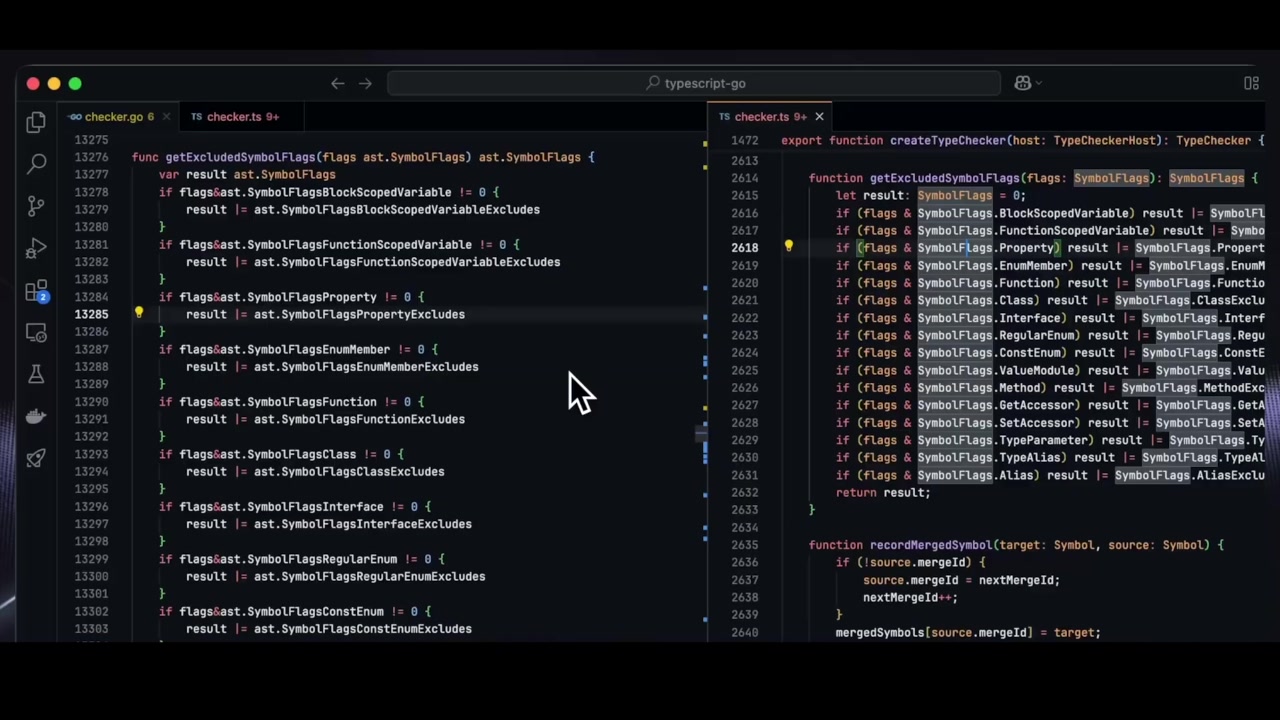Click result |= ast.SymbolFlagsFunctionExcludes line
The width and height of the screenshot is (1280, 720).
click(x=325, y=419)
